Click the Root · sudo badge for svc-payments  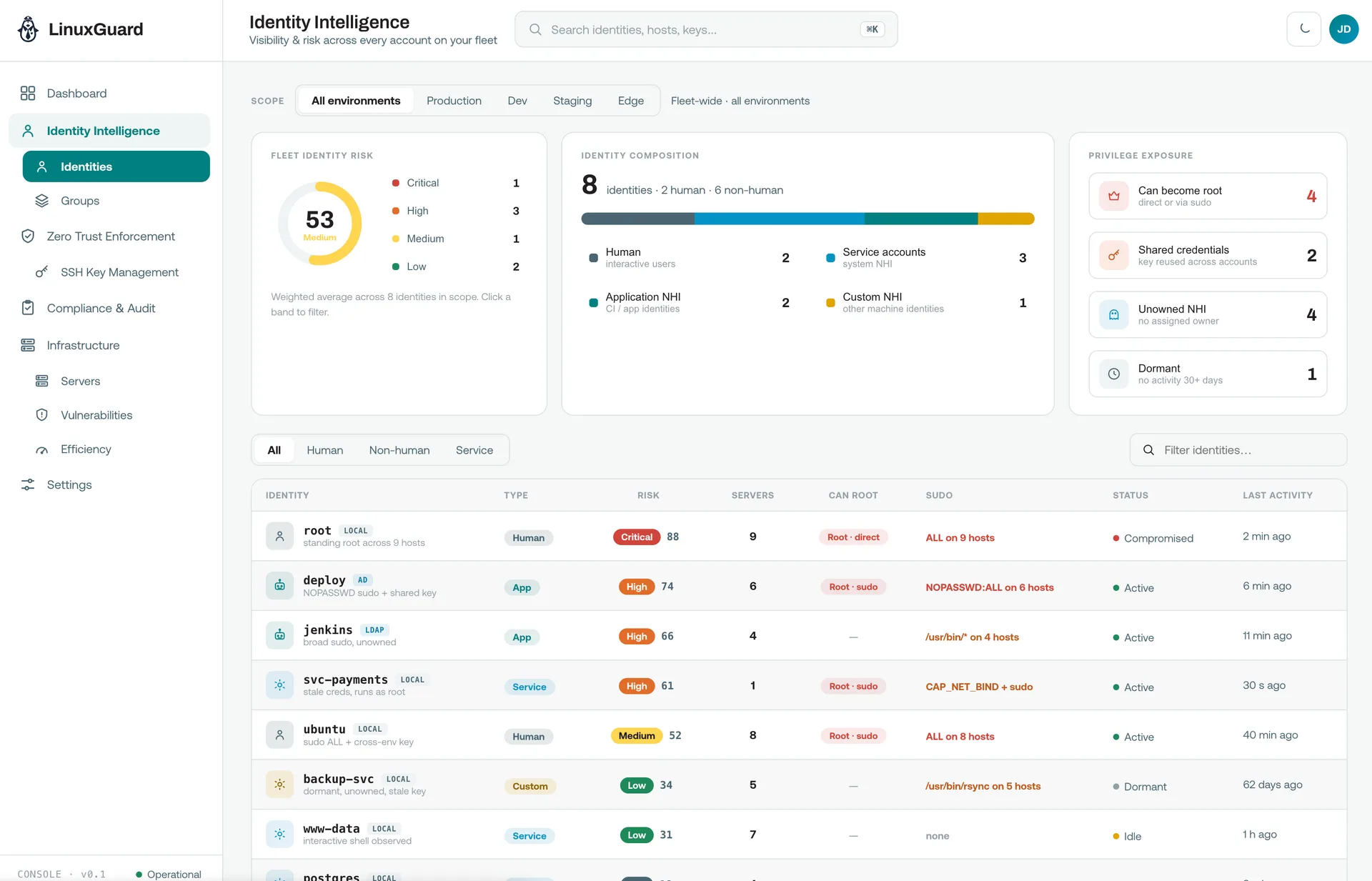pyautogui.click(x=853, y=687)
